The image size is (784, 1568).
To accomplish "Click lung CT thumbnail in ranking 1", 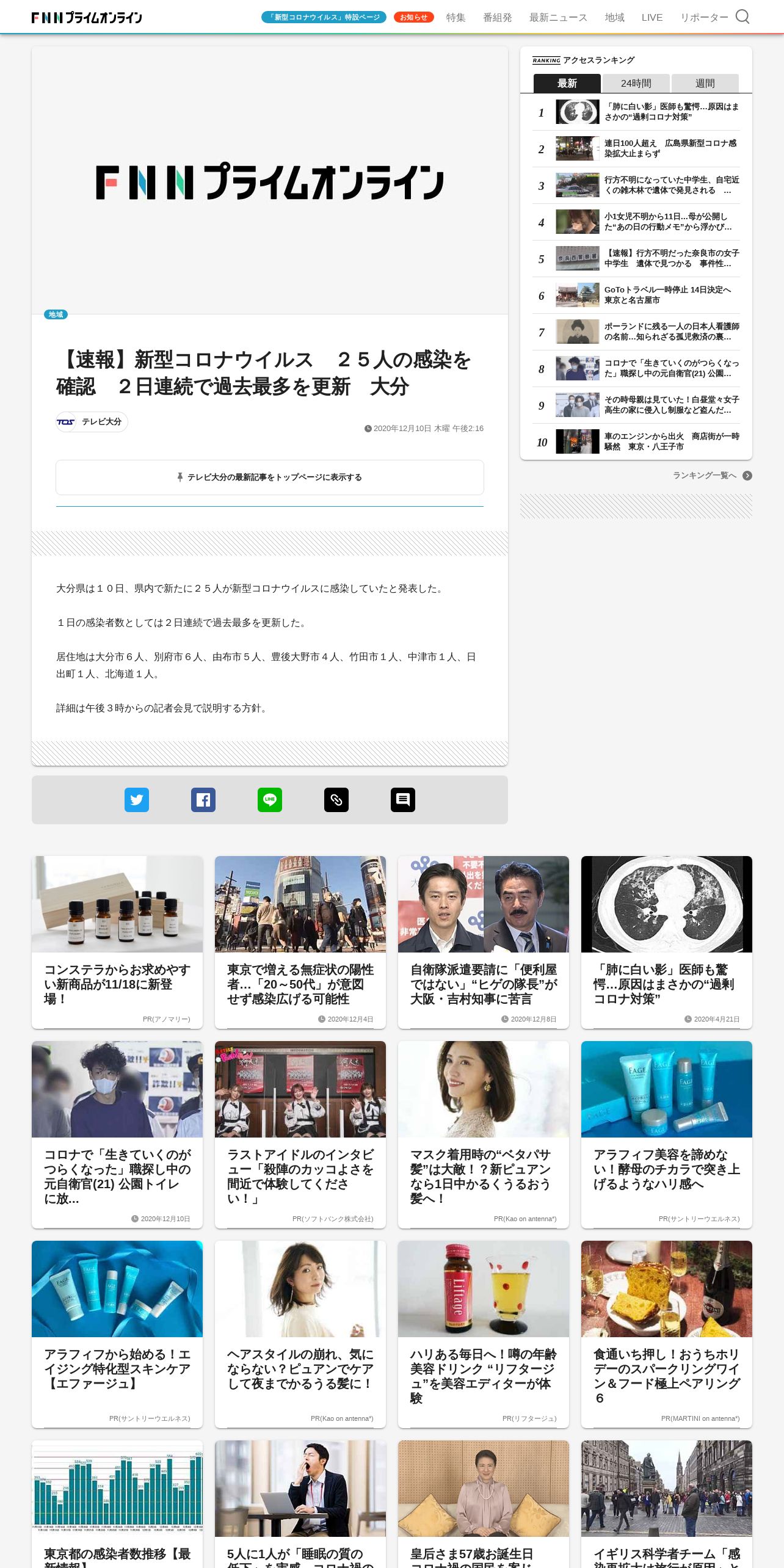I will [578, 112].
